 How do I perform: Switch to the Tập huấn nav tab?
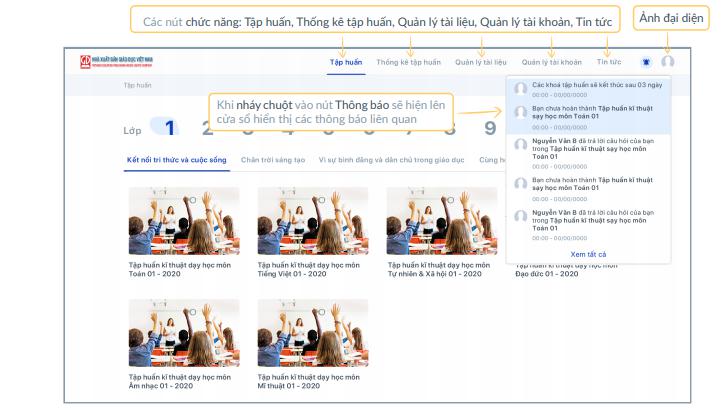coord(346,62)
